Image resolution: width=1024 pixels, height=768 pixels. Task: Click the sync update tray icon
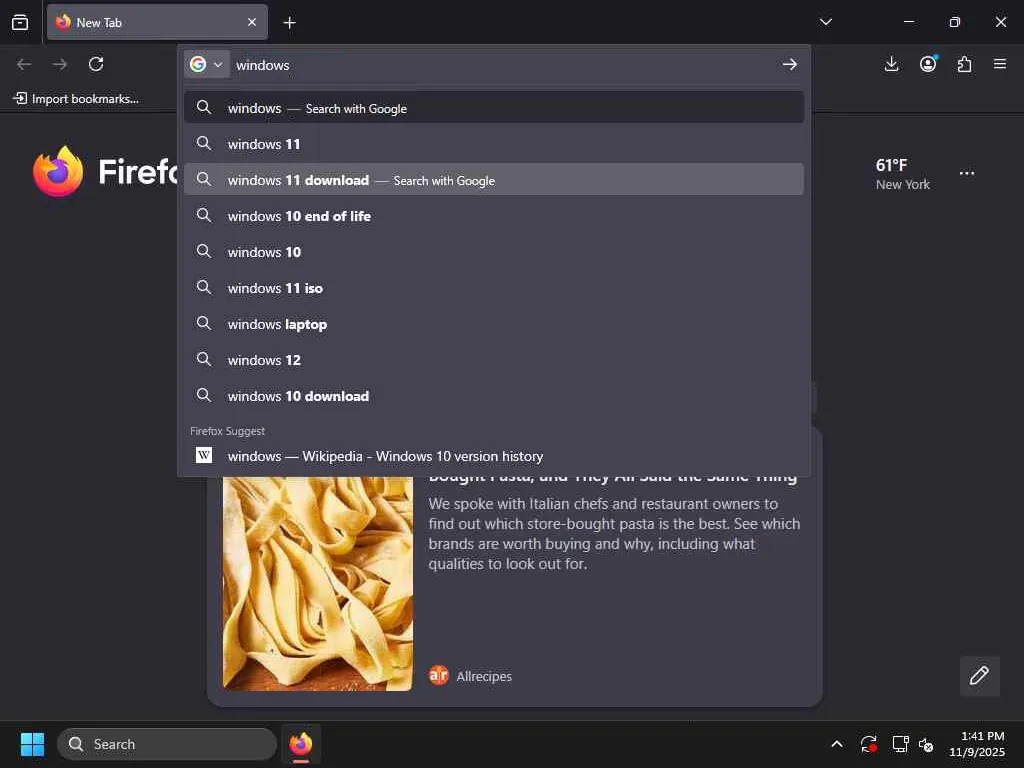(869, 744)
